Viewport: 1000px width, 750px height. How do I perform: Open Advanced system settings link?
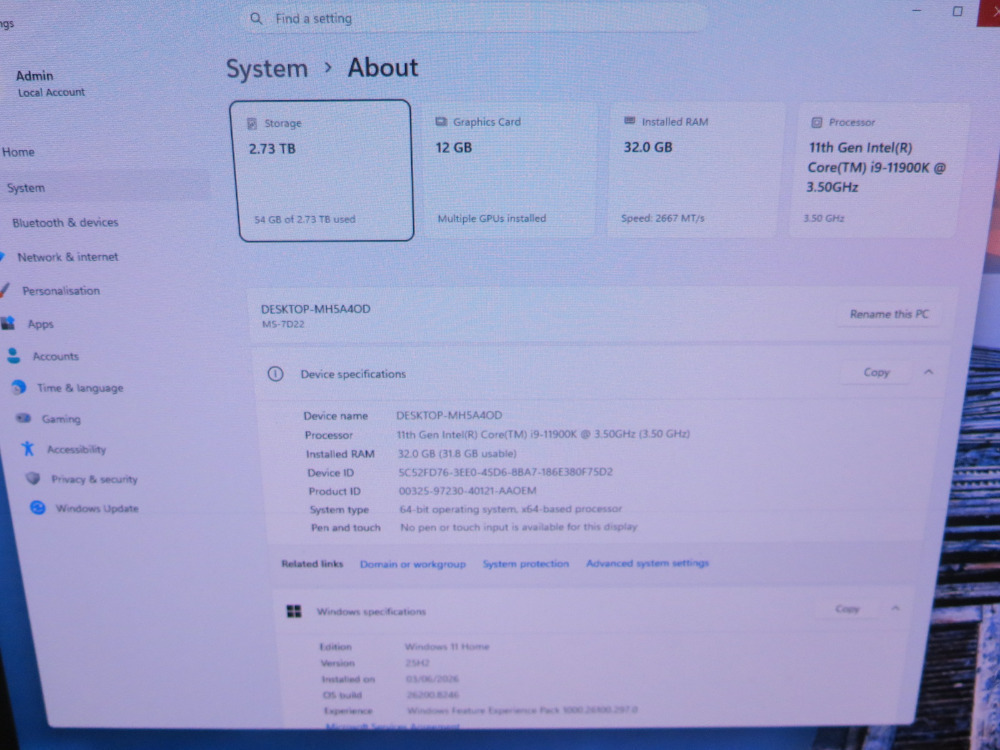(647, 563)
